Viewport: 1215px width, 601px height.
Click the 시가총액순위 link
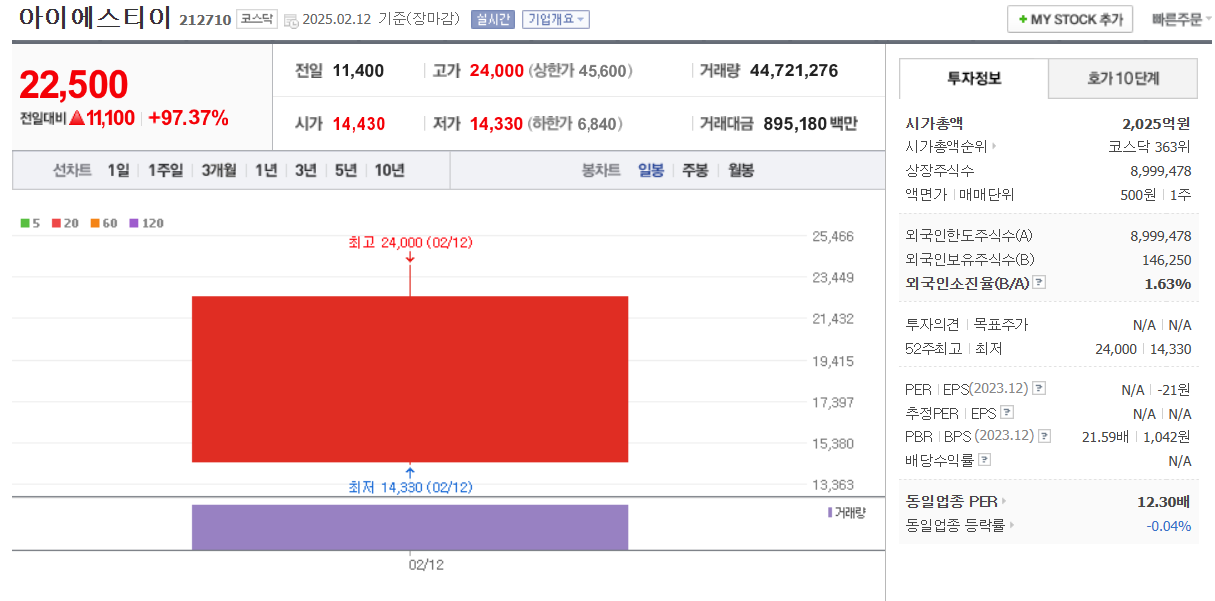tap(946, 147)
